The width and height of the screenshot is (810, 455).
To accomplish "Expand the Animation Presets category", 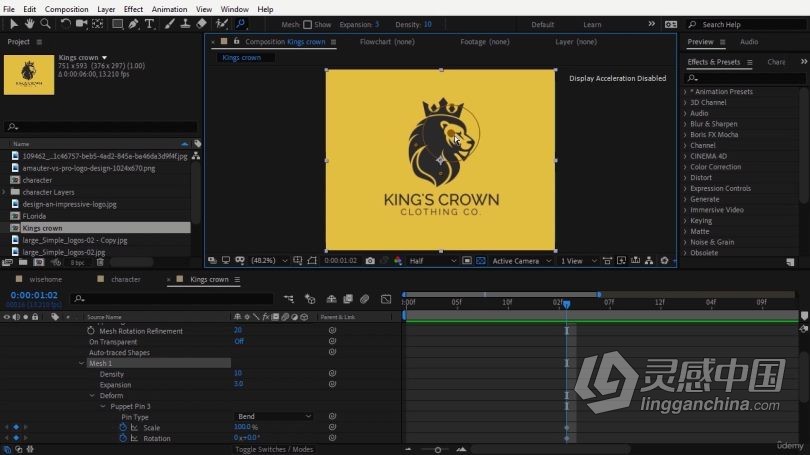I will [x=686, y=91].
